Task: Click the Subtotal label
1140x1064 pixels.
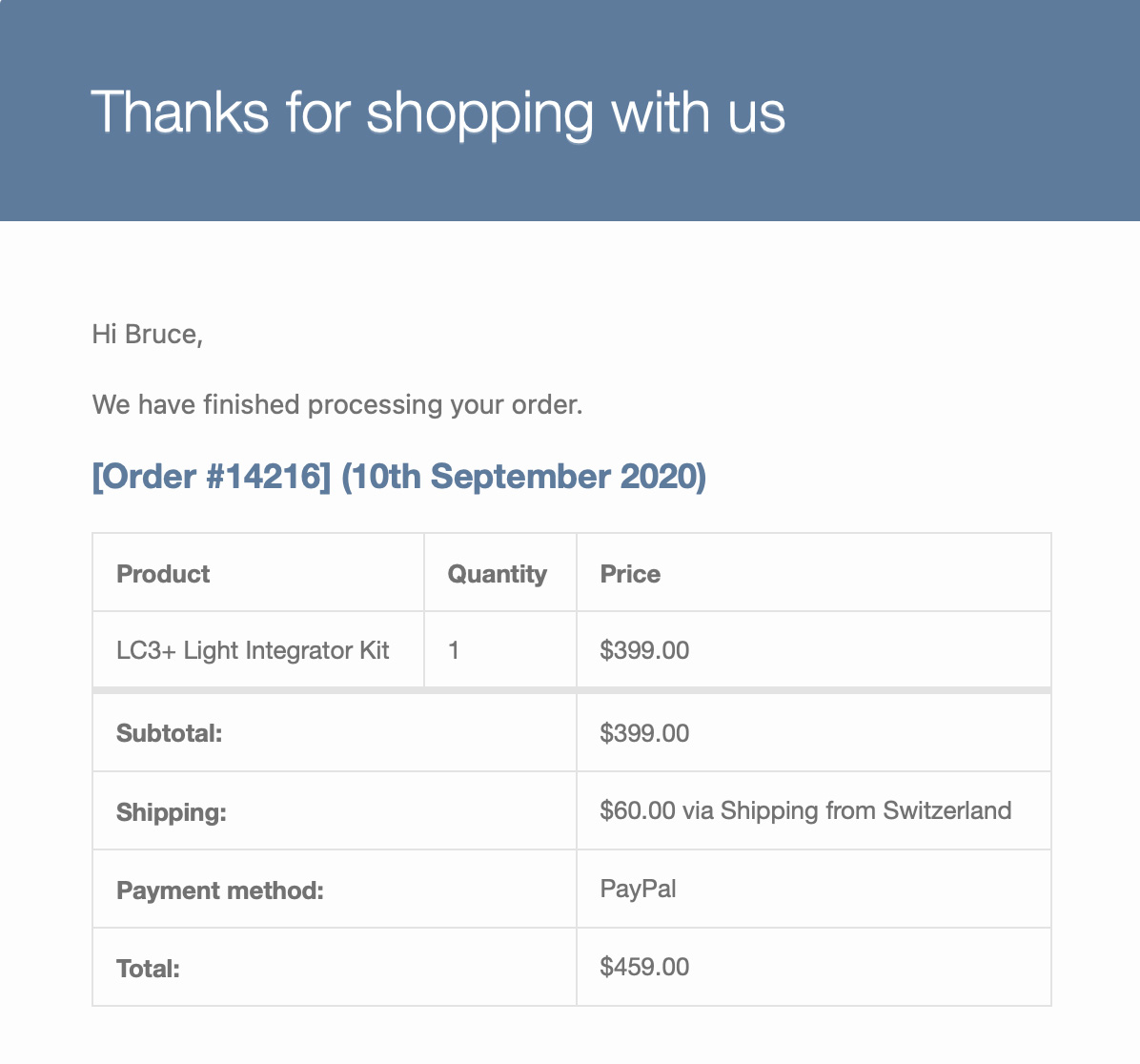Action: [169, 733]
